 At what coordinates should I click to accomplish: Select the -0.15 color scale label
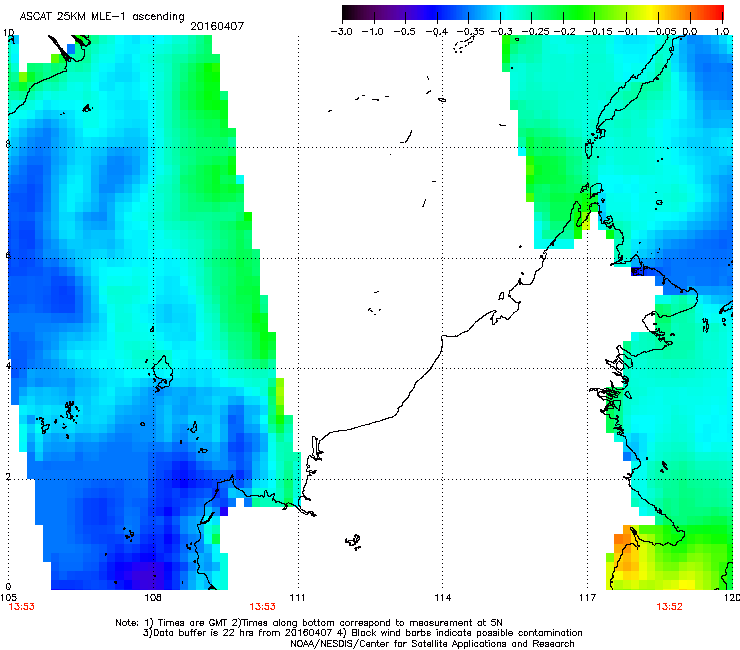coord(598,32)
